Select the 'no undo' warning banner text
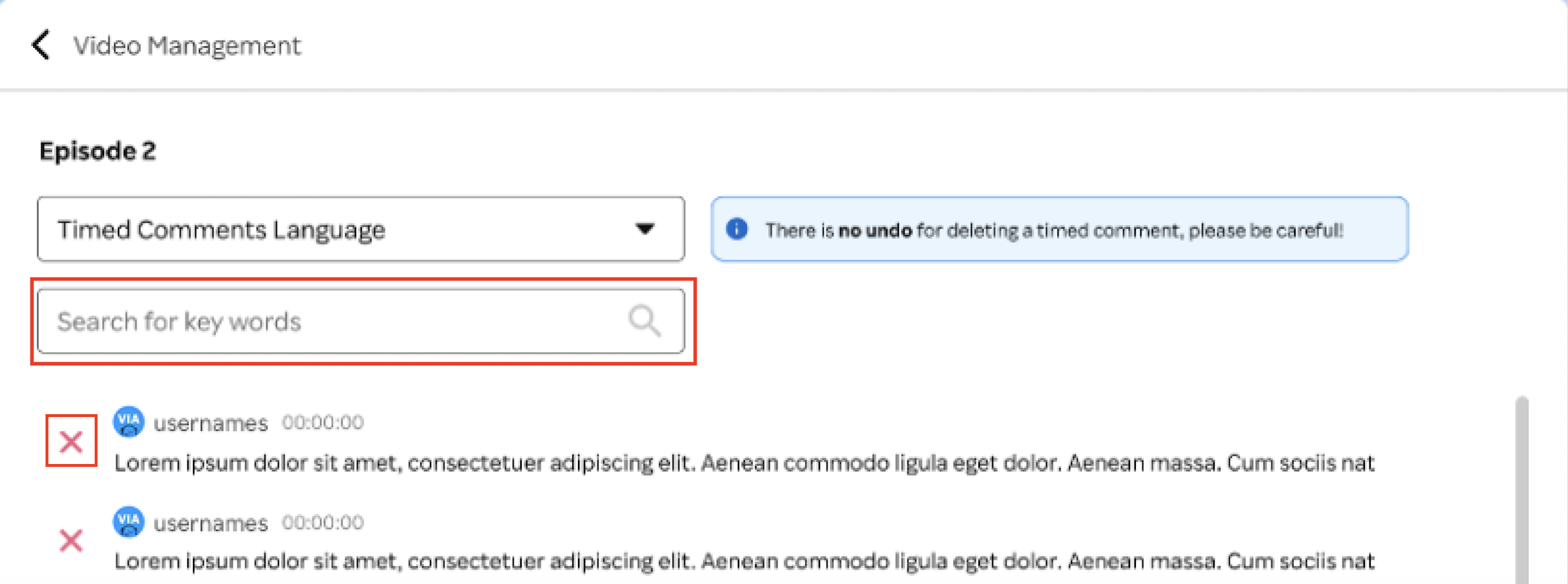The width and height of the screenshot is (1568, 584). tap(1054, 231)
